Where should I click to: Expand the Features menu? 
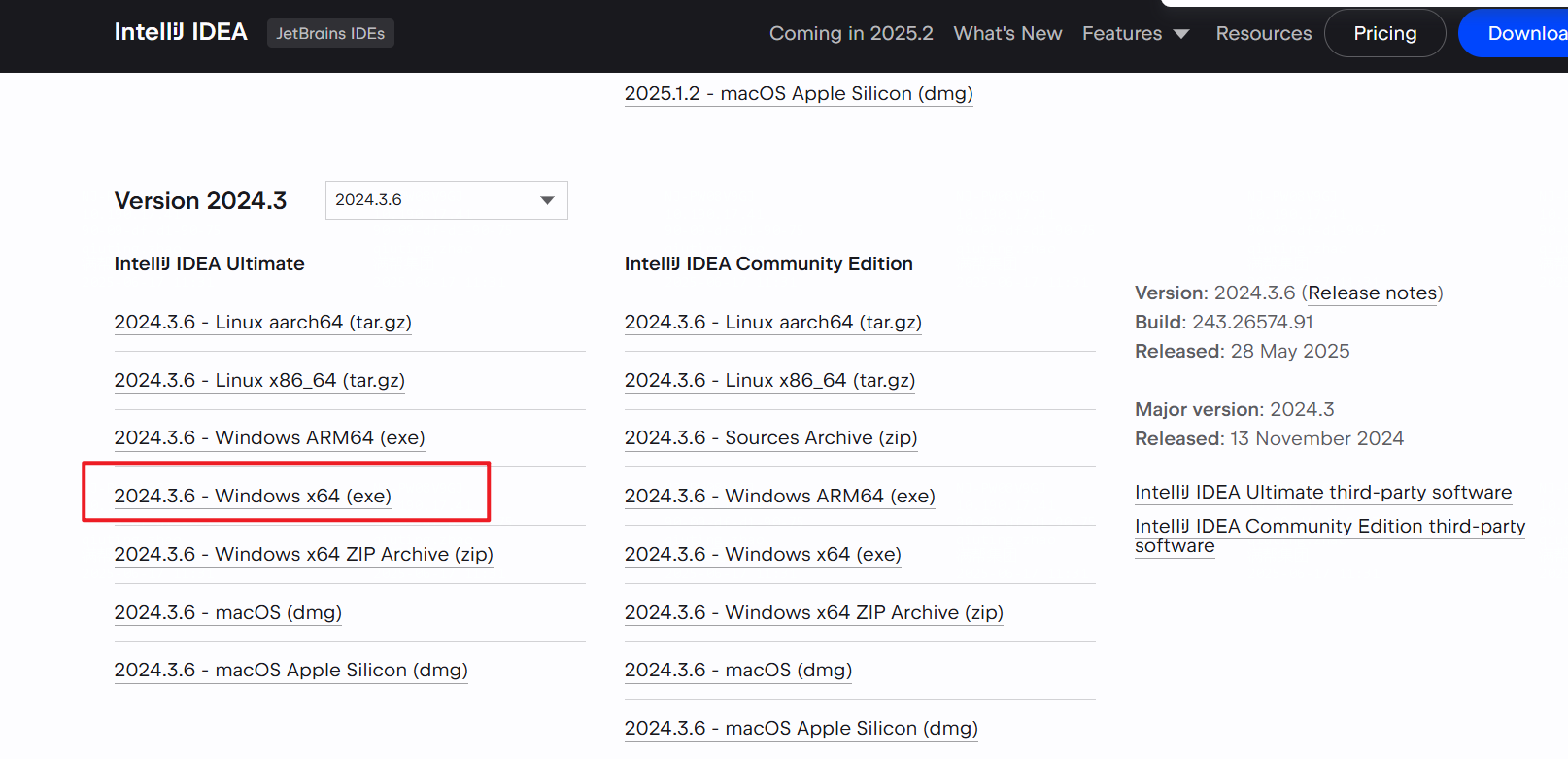[x=1136, y=33]
